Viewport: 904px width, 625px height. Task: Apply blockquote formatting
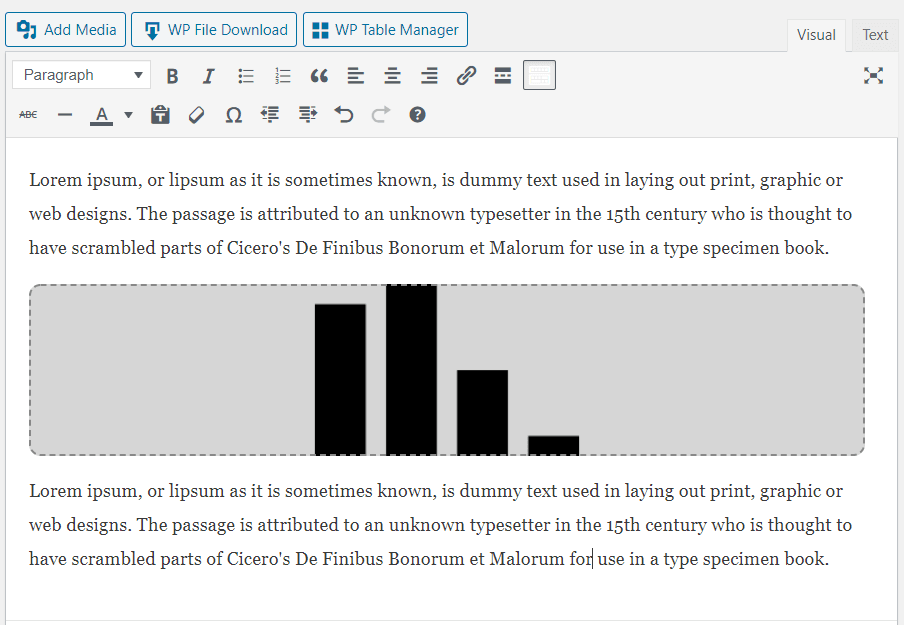(x=319, y=76)
